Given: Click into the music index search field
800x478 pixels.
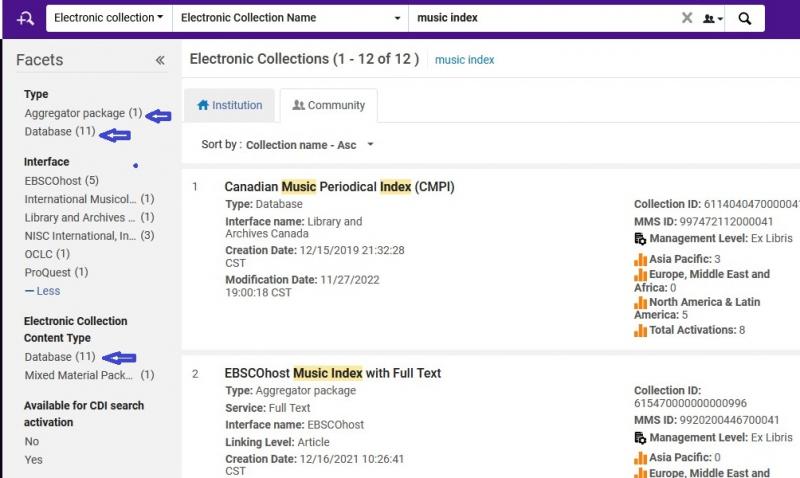Looking at the screenshot, I should click(540, 18).
